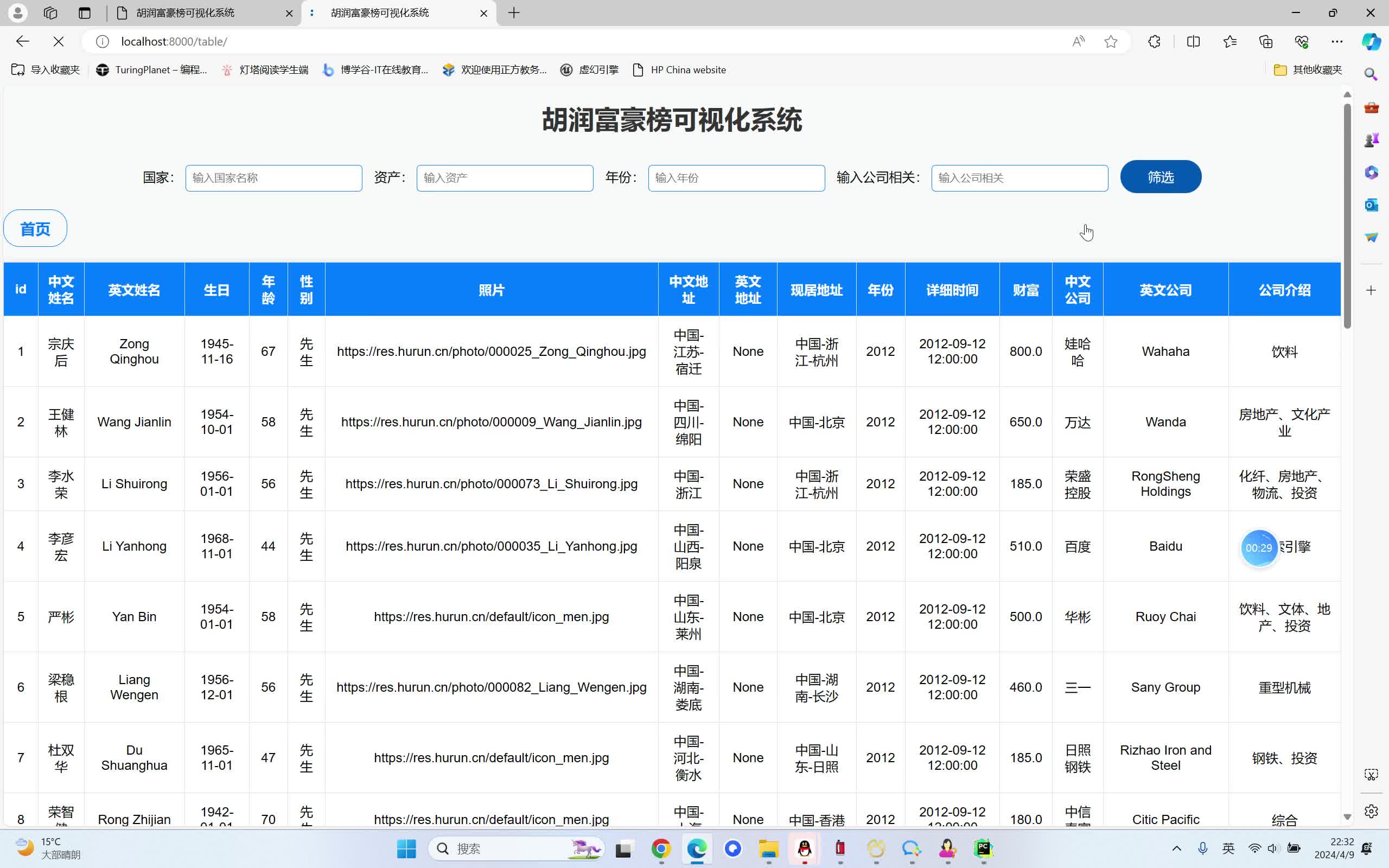Screen dimensions: 1389x868
Task: Open the '...' more options menu
Action: pyautogui.click(x=1337, y=41)
